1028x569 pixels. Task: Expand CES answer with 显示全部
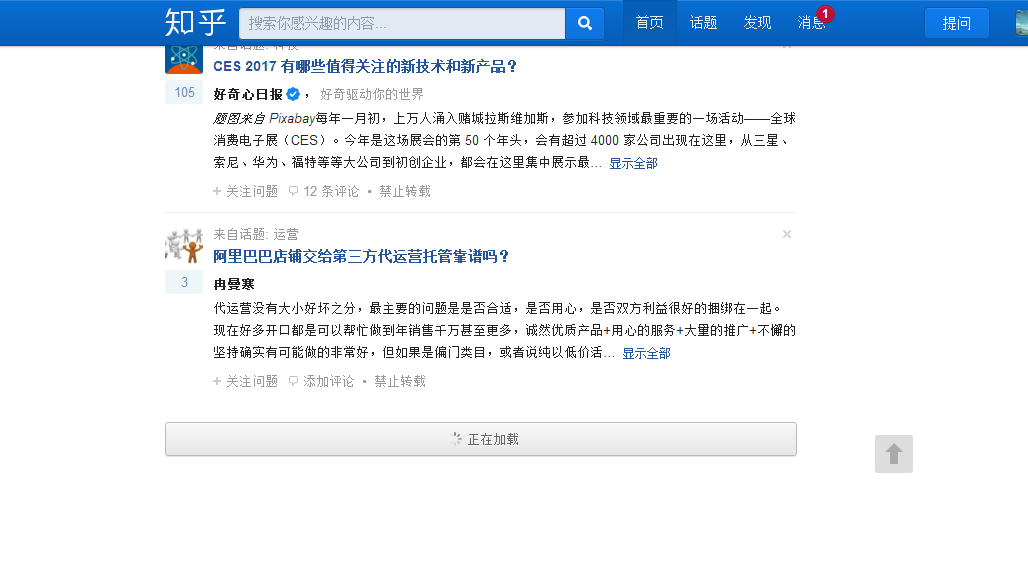click(633, 163)
